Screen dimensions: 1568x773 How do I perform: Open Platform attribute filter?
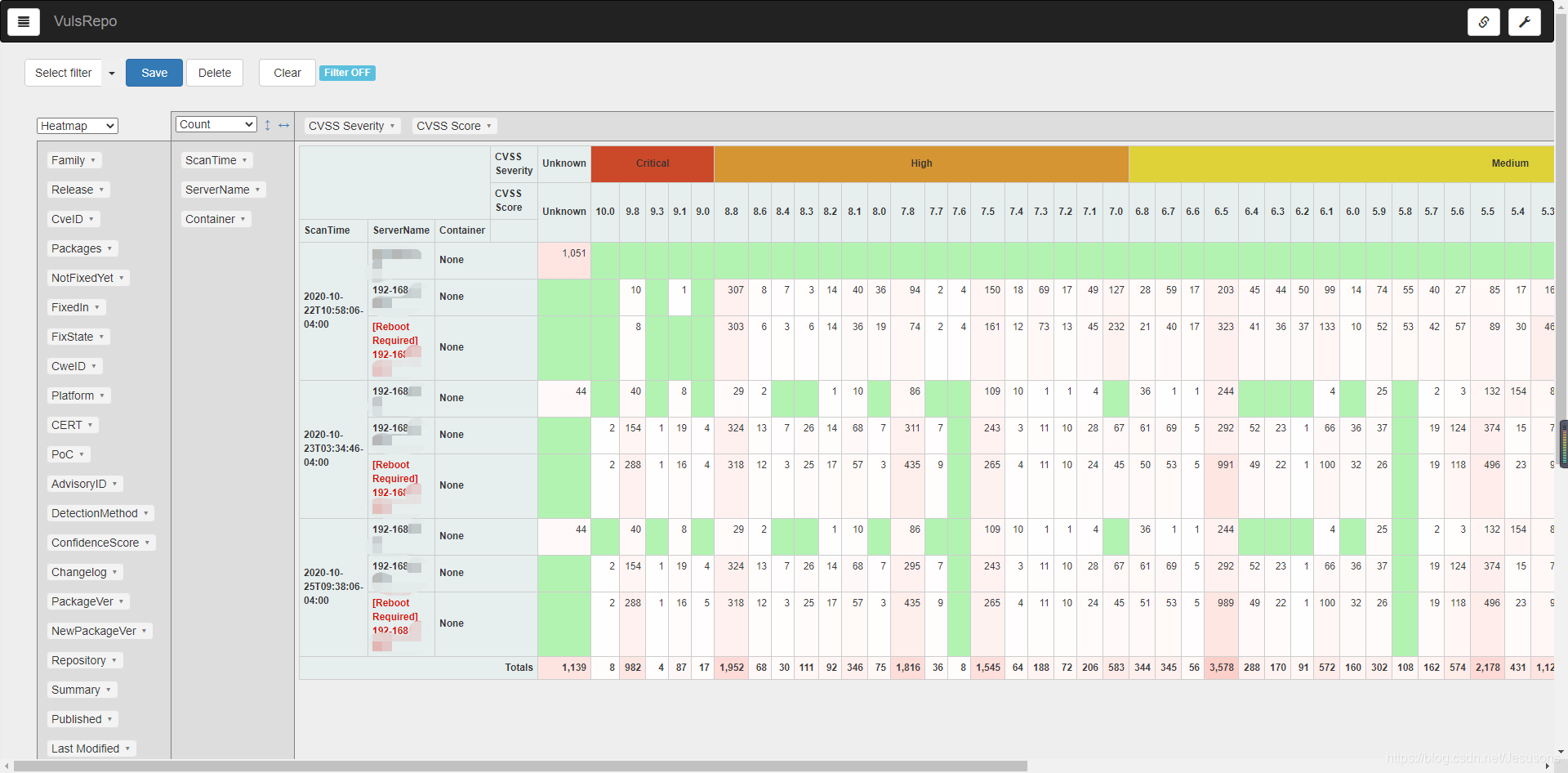(102, 395)
